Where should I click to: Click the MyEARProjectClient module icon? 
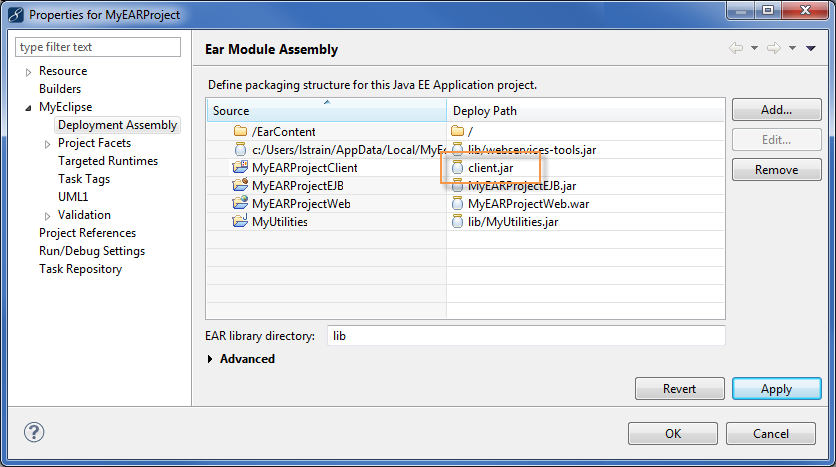coord(240,168)
